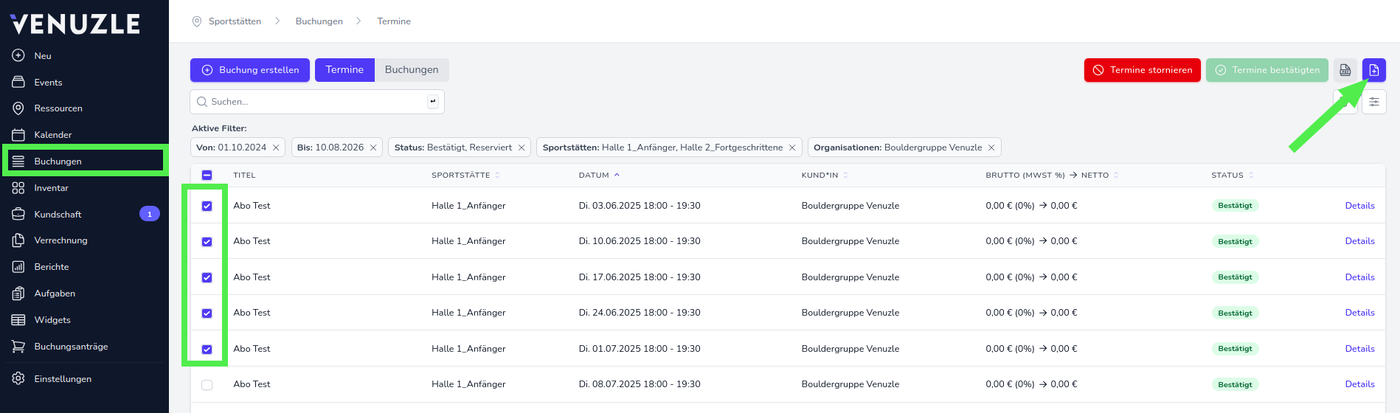Sort by the Status column
The width and height of the screenshot is (1400, 413).
[1232, 175]
